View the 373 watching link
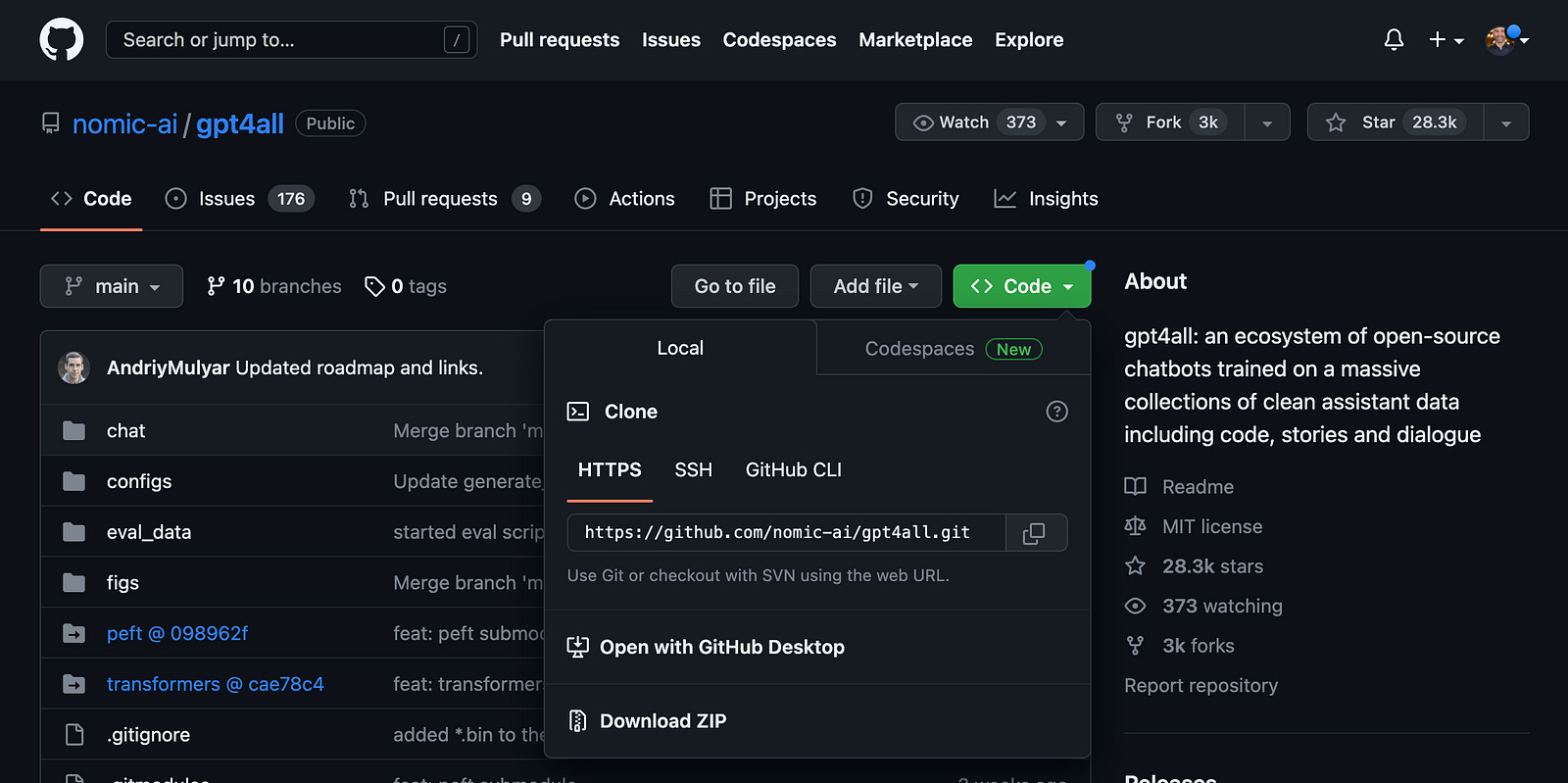 1203,607
